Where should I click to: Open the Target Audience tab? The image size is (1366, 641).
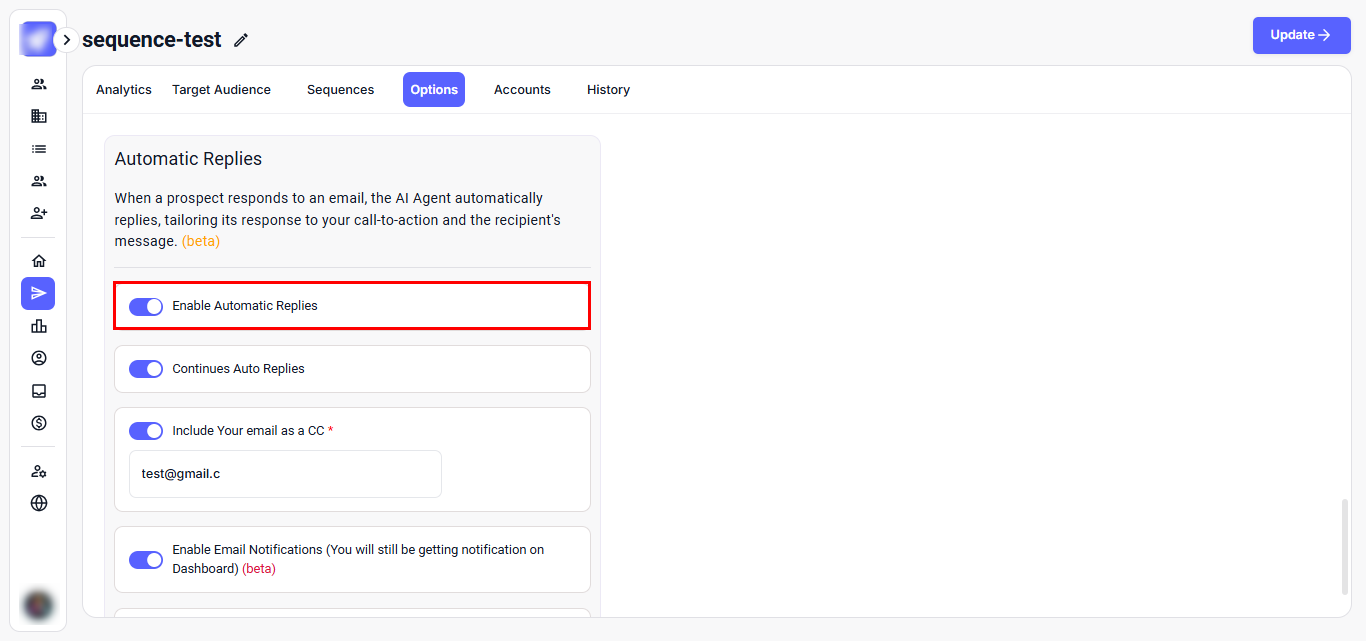point(221,90)
